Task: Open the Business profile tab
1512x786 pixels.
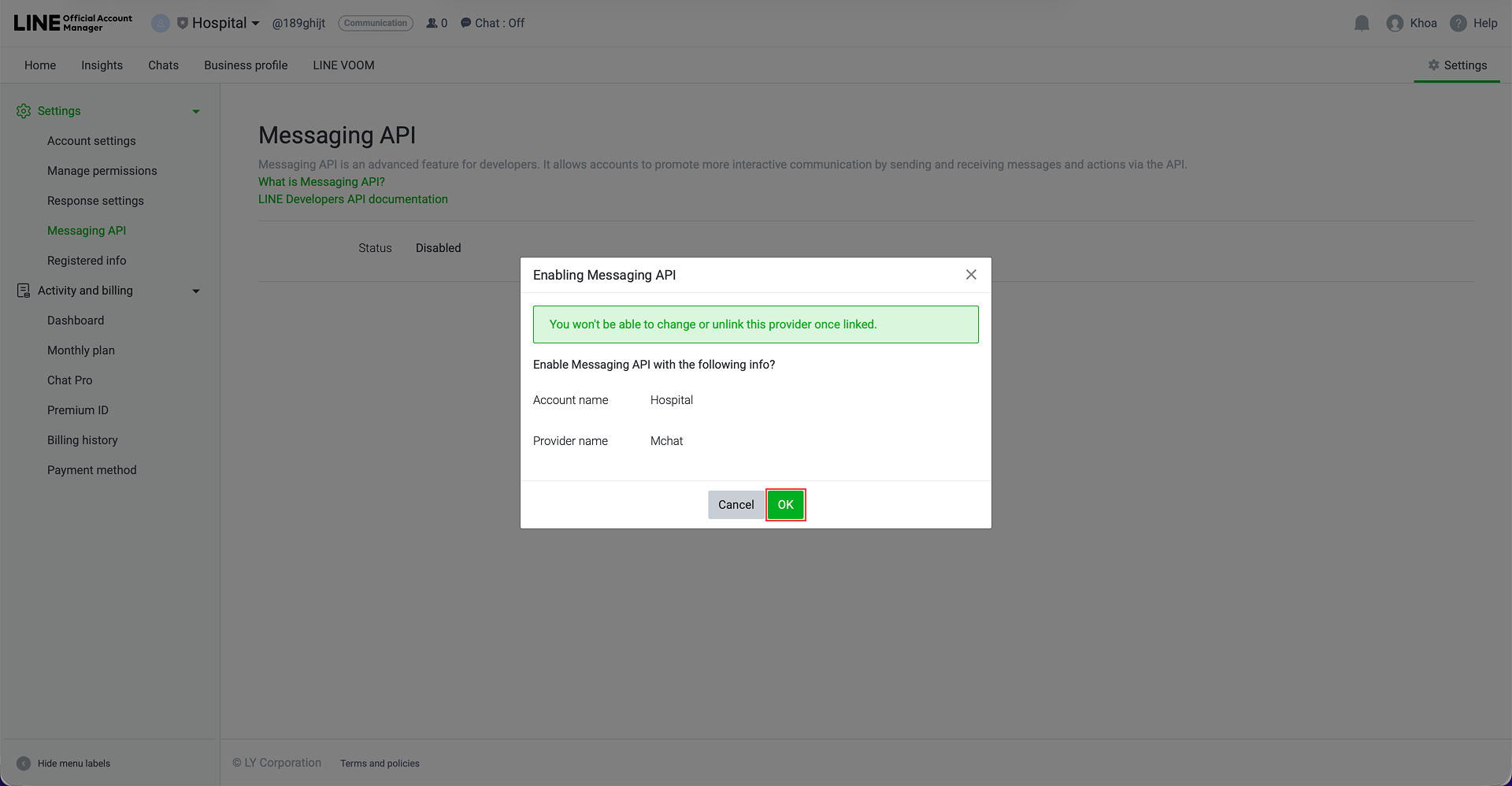Action: (245, 65)
